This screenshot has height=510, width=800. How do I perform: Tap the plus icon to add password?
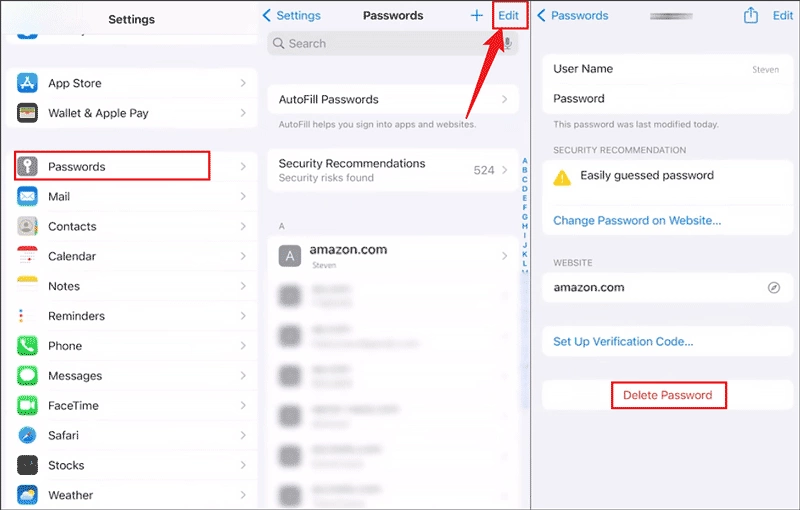tap(477, 16)
